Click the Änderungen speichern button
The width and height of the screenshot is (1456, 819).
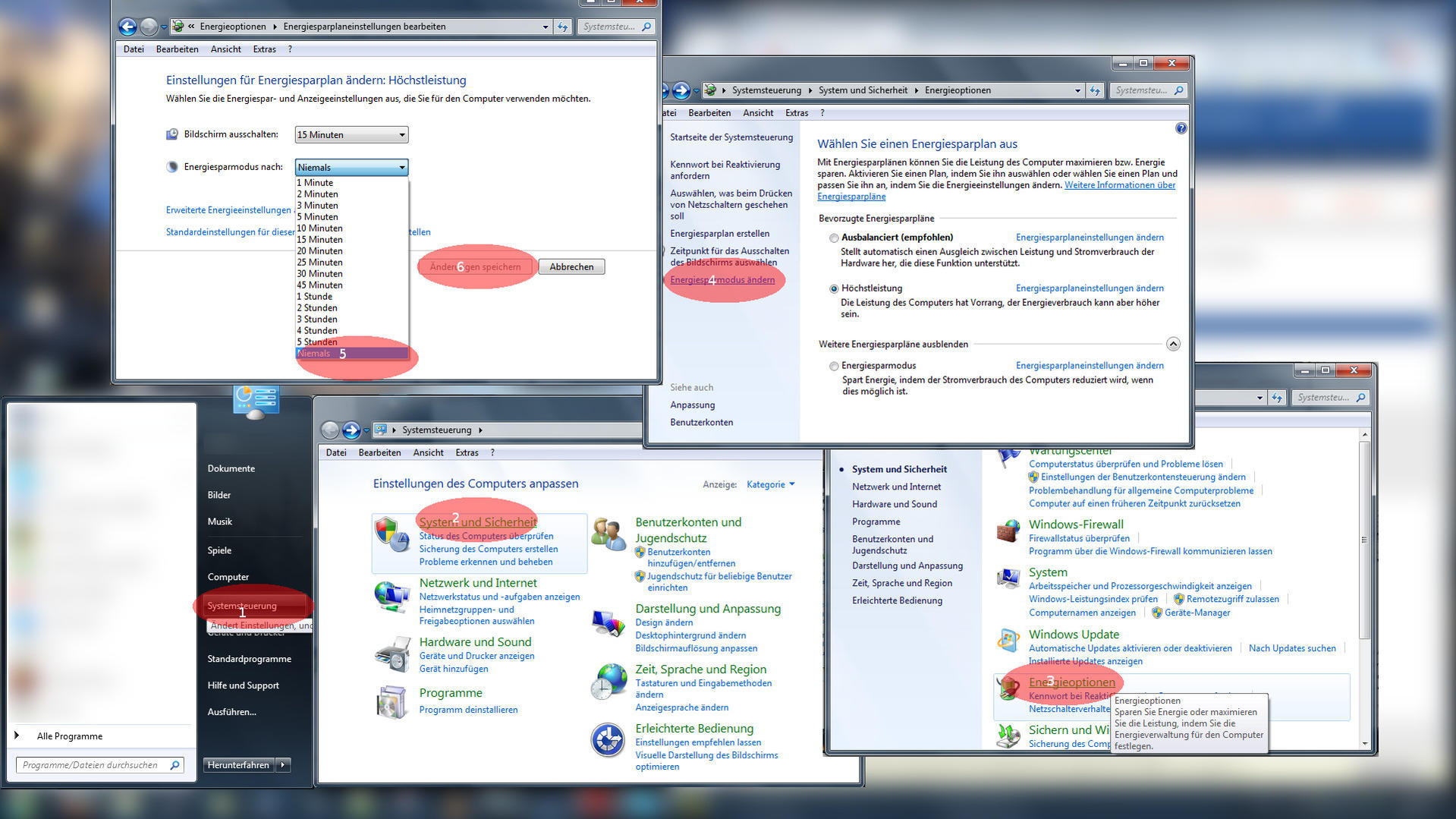click(475, 267)
